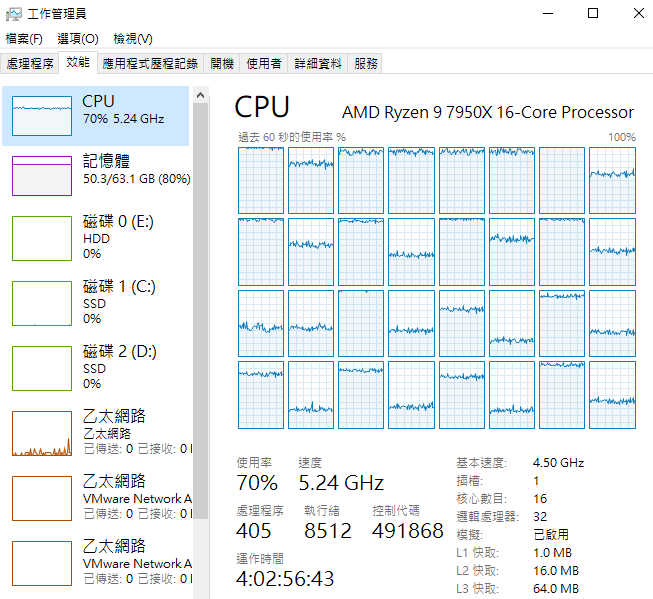Select the 磁碟 1 (C:) thumbnail graph
This screenshot has width=653, height=599.
pyautogui.click(x=42, y=303)
